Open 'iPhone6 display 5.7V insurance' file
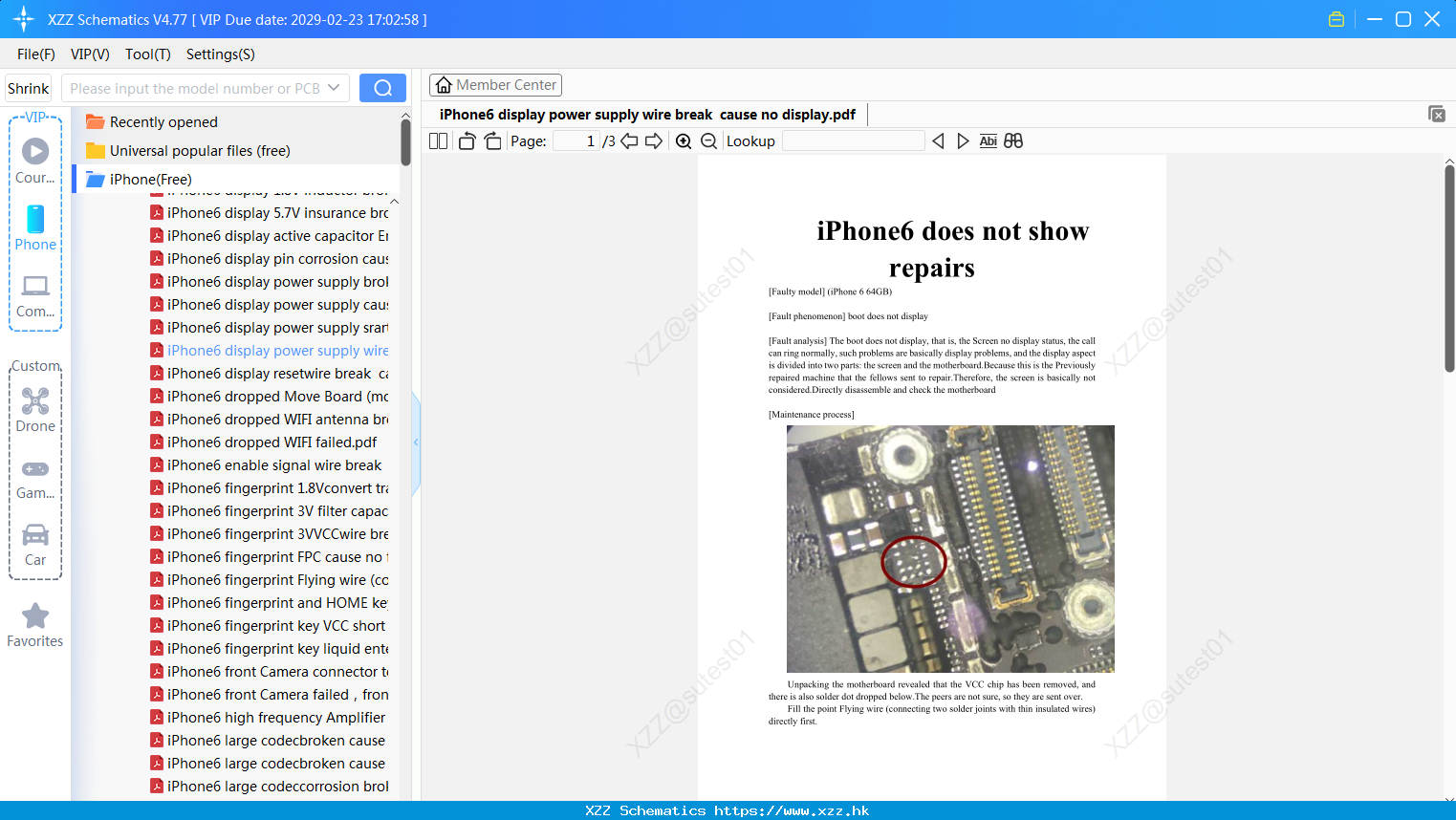The width and height of the screenshot is (1456, 820). click(x=270, y=213)
